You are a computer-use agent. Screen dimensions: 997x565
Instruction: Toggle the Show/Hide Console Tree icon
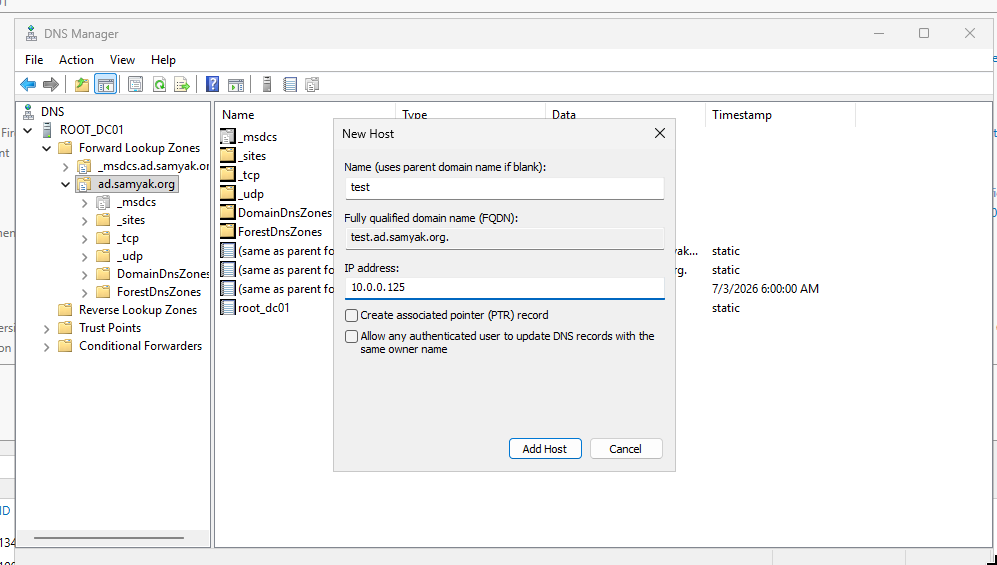click(106, 84)
